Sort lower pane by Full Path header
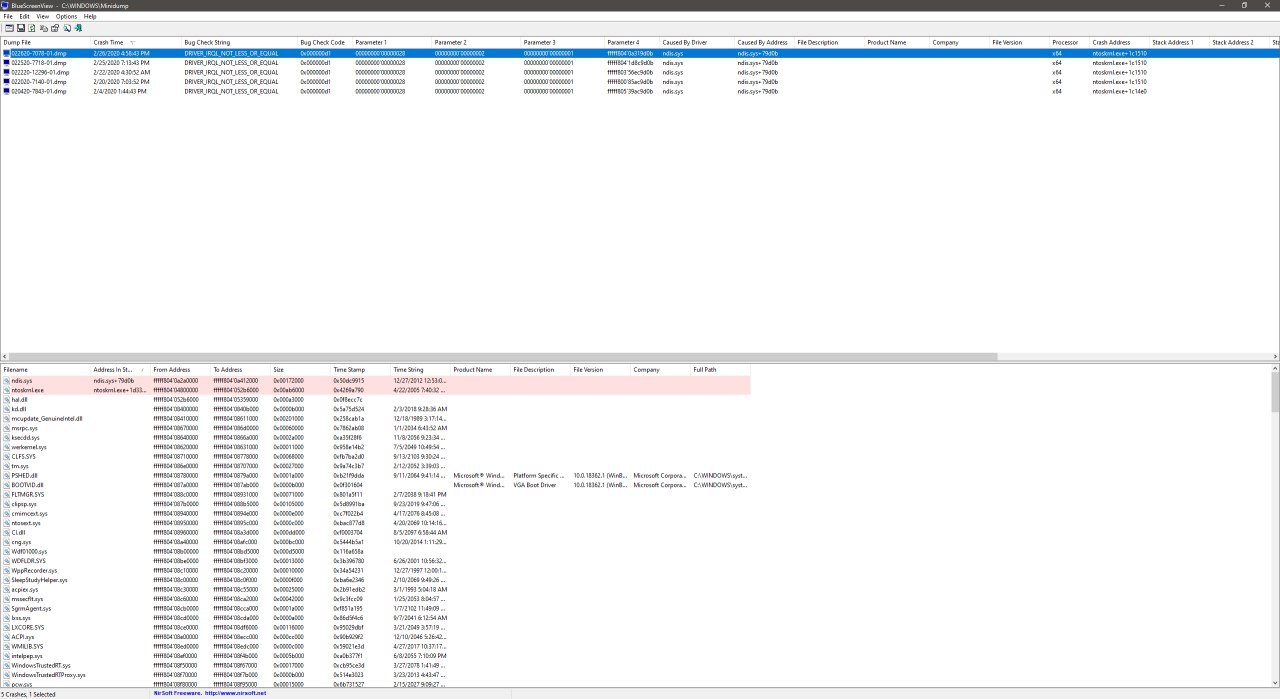Screen dimensions: 1280x699 pos(720,370)
